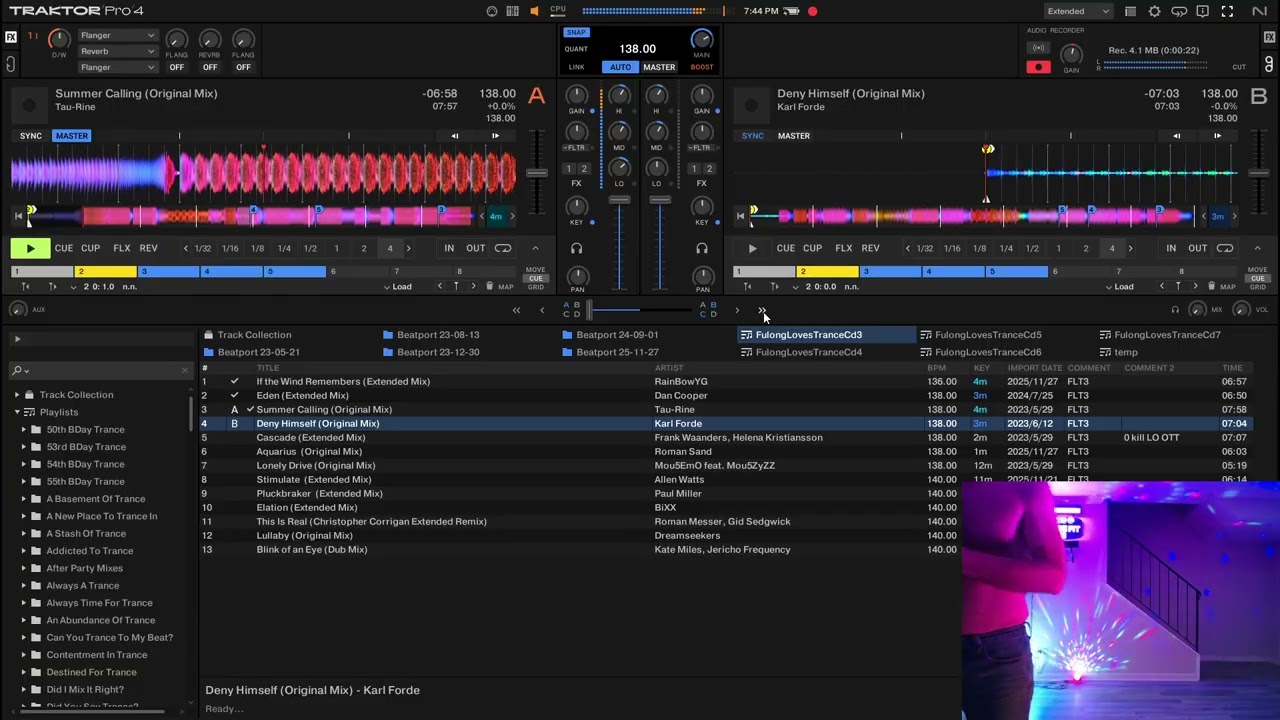Start playback on Deck B

pyautogui.click(x=752, y=248)
